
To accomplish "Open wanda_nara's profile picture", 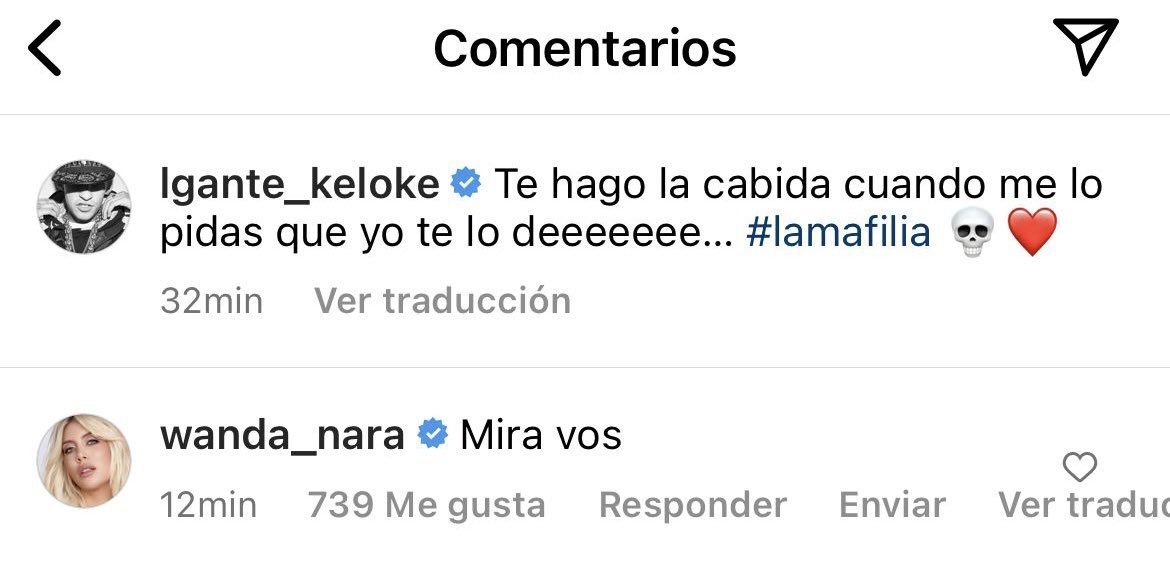I will [84, 460].
